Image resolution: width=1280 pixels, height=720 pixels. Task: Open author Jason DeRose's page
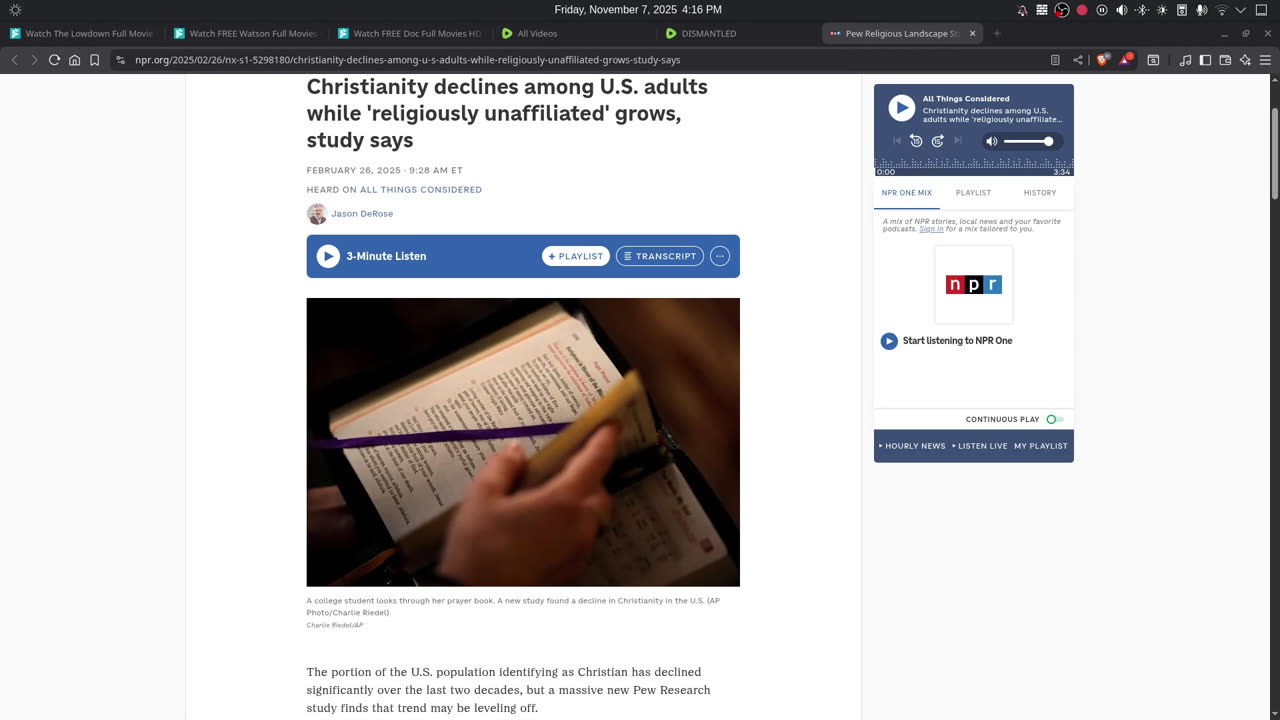pyautogui.click(x=362, y=214)
